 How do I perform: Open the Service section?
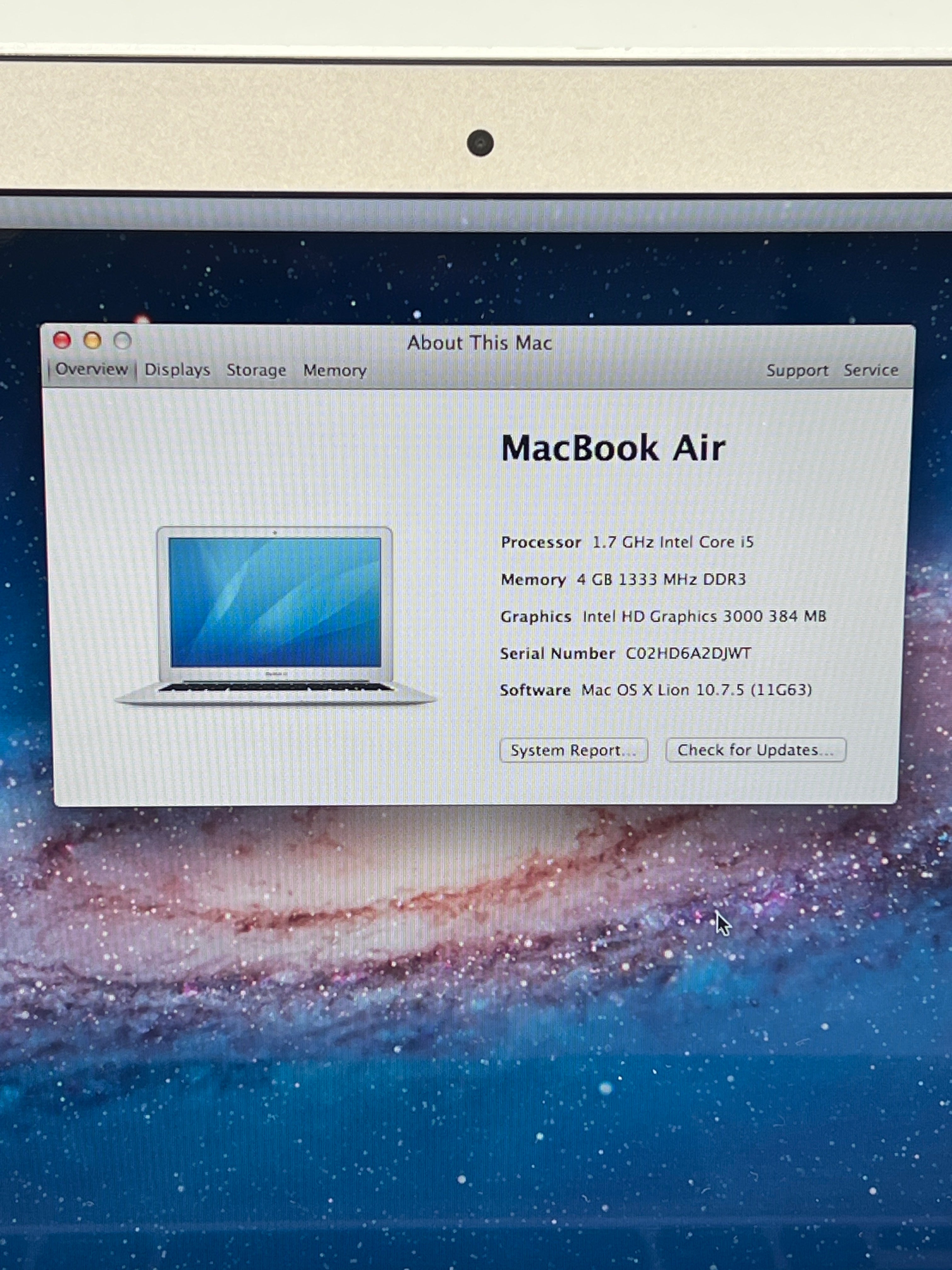tap(870, 370)
